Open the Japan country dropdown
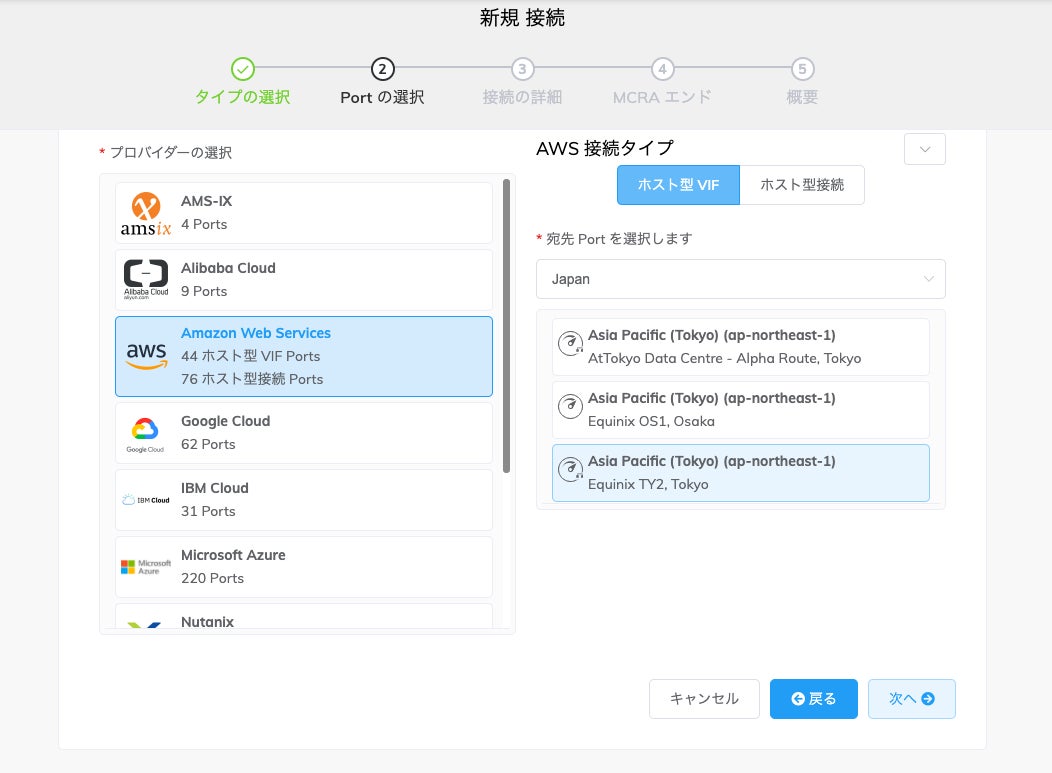 coord(740,279)
